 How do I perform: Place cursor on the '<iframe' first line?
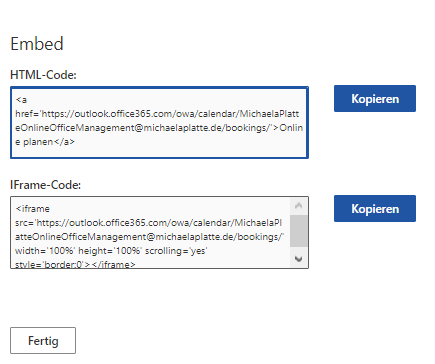pyautogui.click(x=33, y=209)
